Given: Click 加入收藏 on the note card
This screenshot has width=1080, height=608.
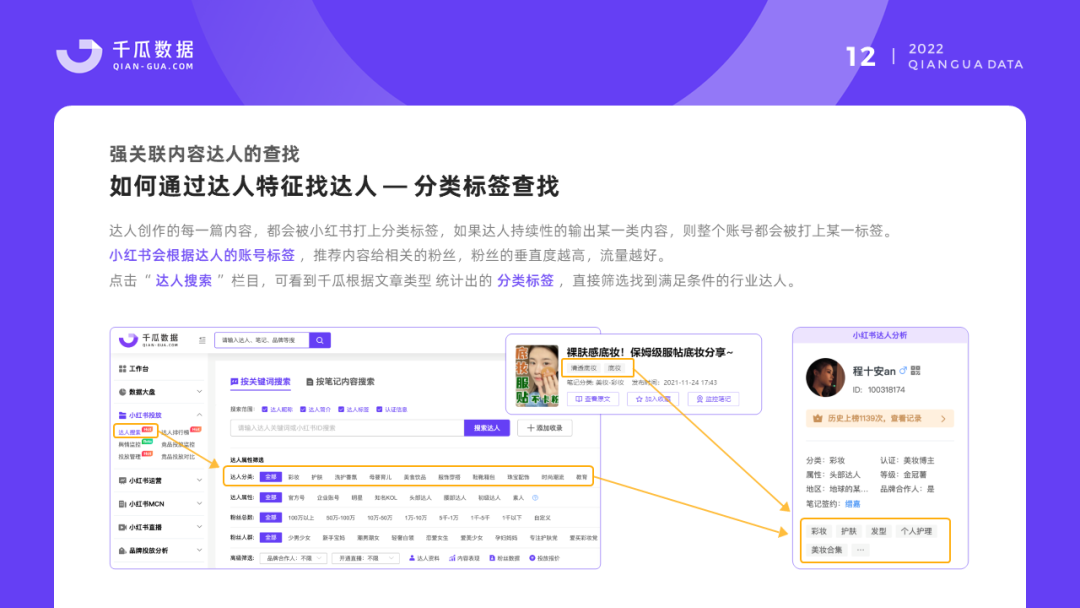Looking at the screenshot, I should (x=653, y=399).
